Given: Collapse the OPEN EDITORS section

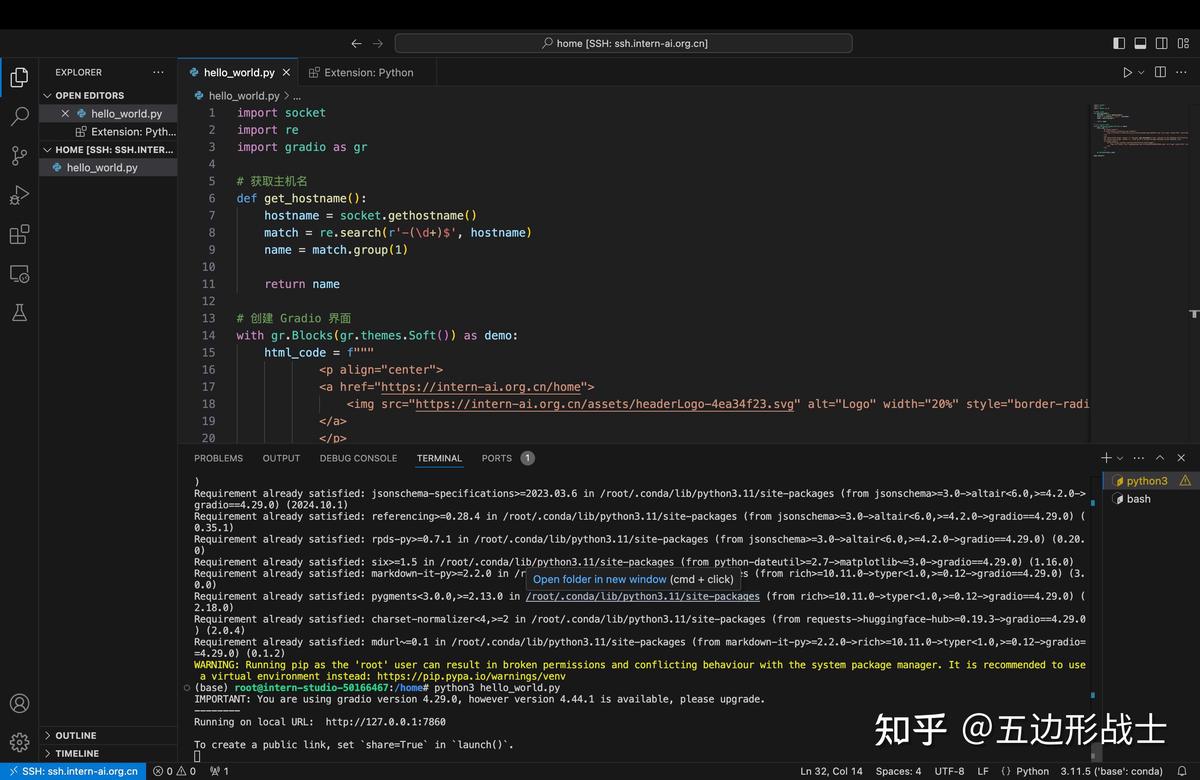Looking at the screenshot, I should (89, 96).
